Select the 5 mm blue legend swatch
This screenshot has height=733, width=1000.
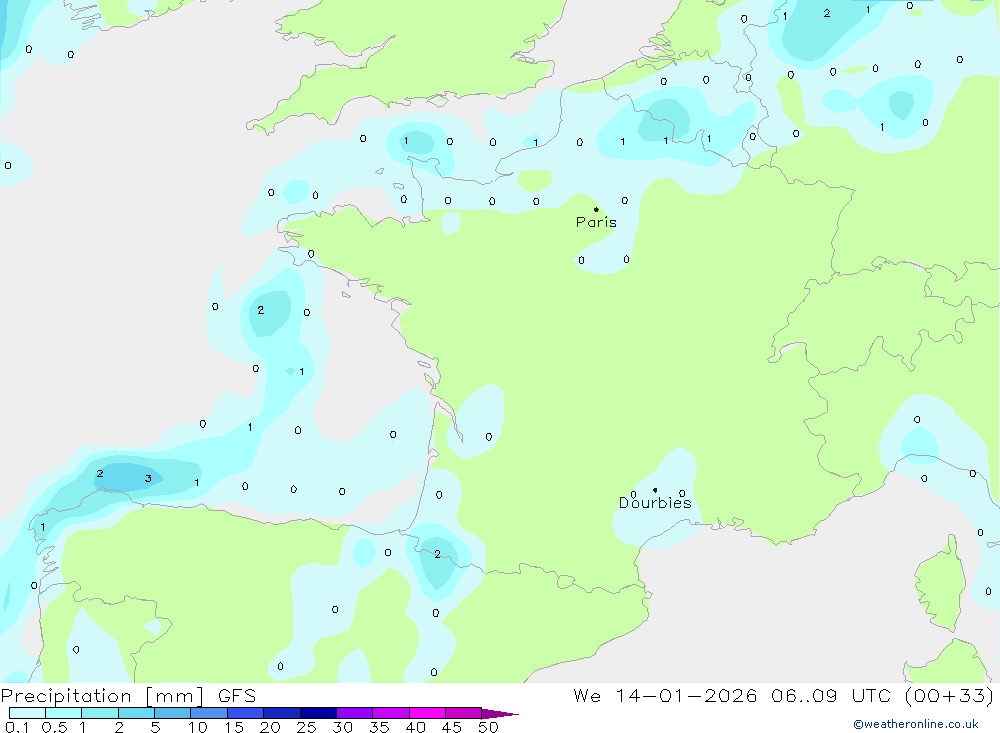pos(172,713)
